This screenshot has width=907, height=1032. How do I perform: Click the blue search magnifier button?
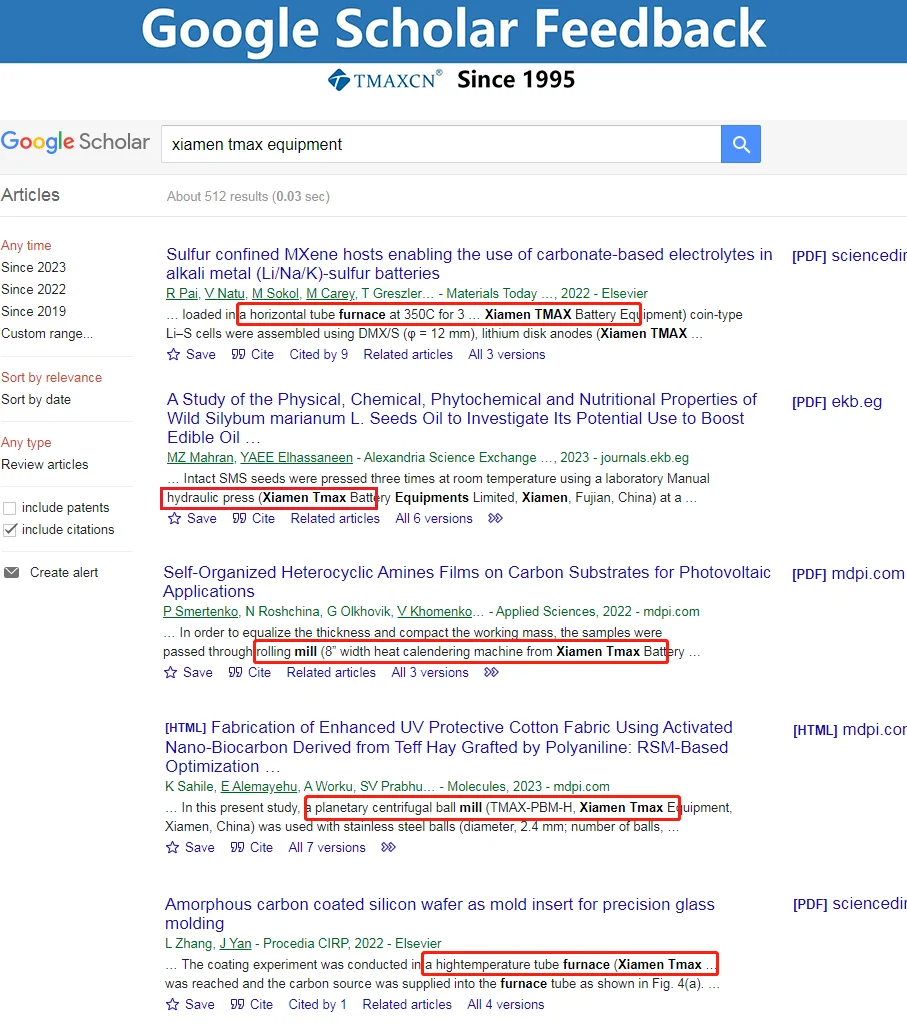pyautogui.click(x=740, y=144)
